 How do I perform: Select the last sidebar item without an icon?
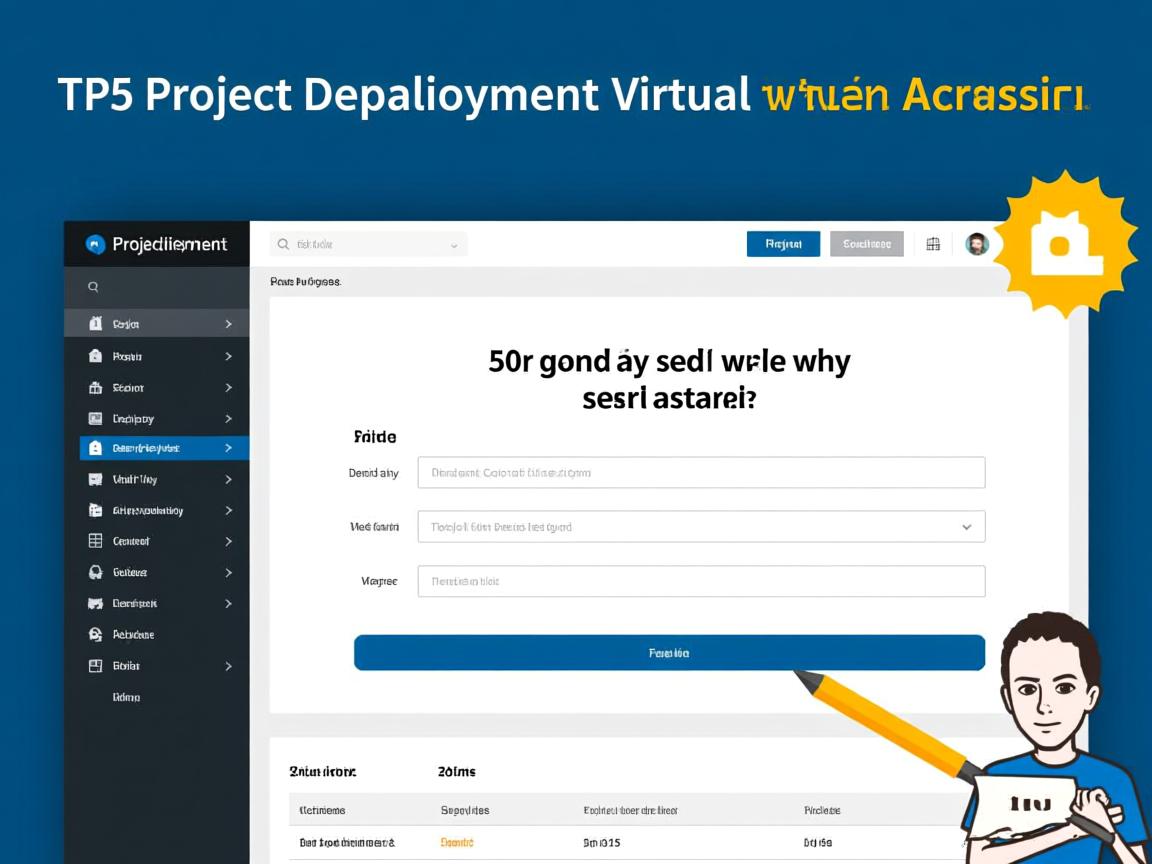[x=126, y=697]
